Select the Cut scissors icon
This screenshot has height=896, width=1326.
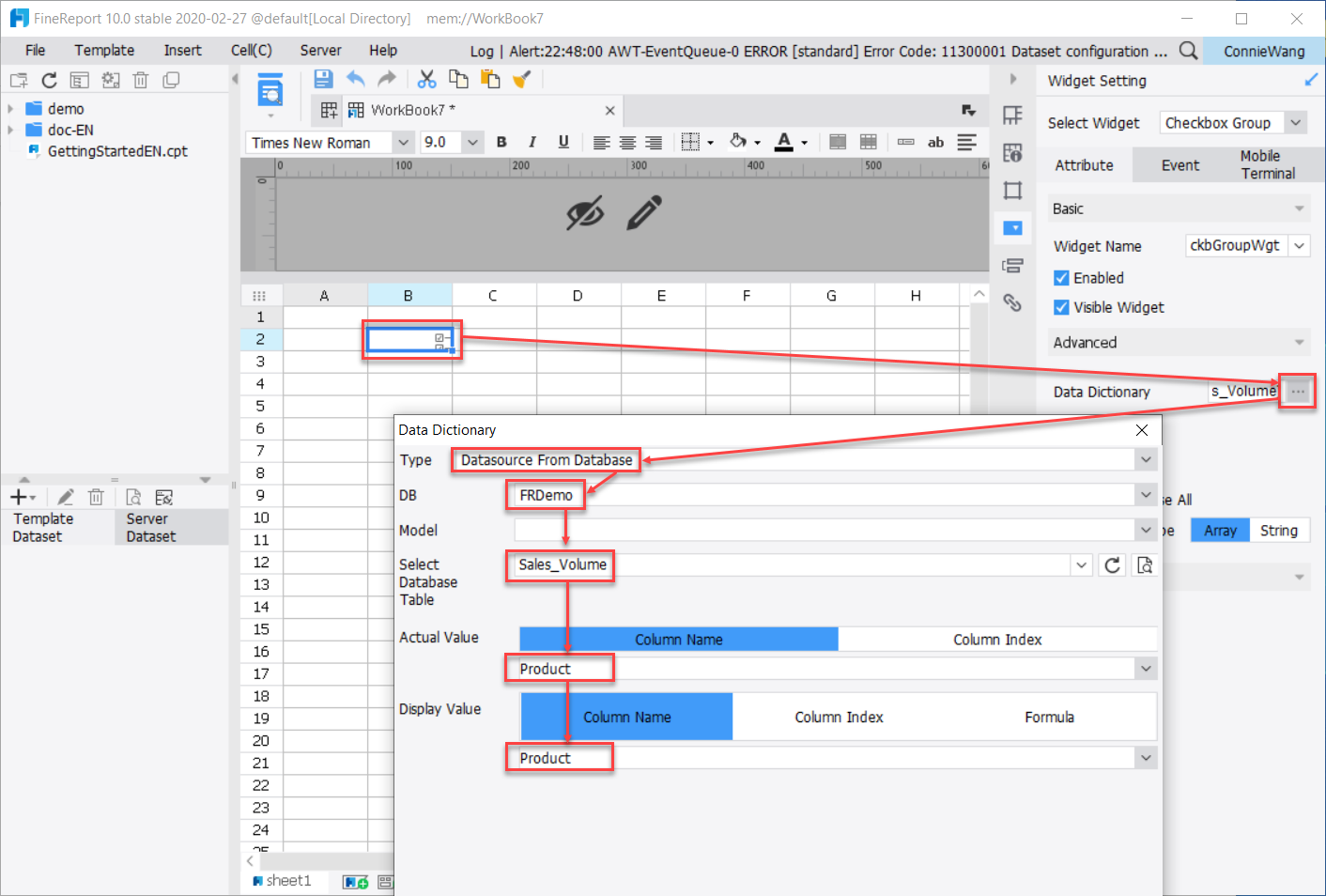pyautogui.click(x=426, y=79)
